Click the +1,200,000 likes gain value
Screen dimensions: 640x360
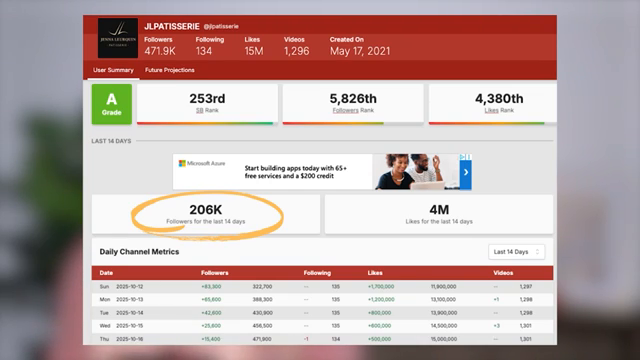[x=381, y=299]
